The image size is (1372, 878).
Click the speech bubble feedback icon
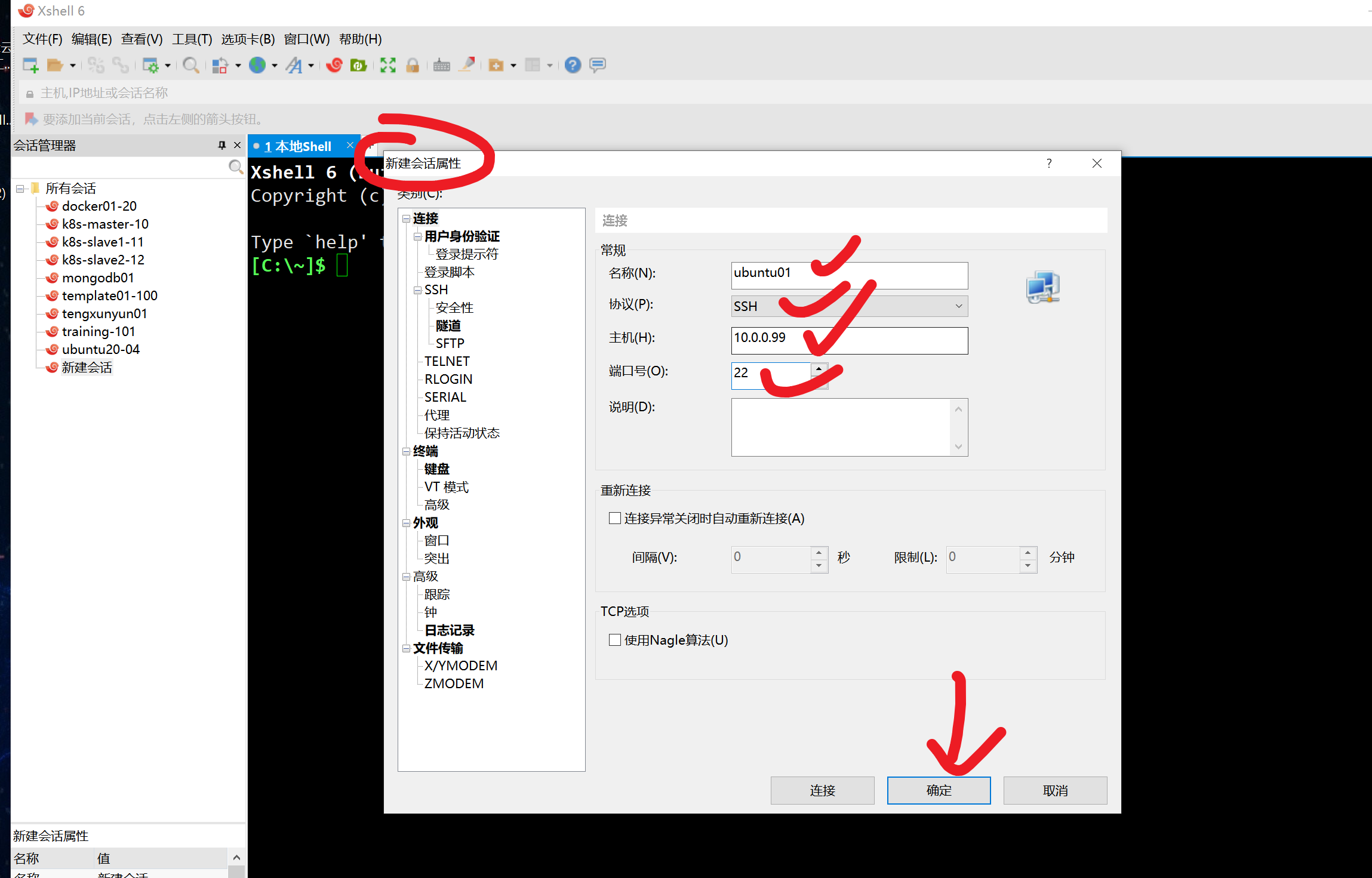click(598, 65)
